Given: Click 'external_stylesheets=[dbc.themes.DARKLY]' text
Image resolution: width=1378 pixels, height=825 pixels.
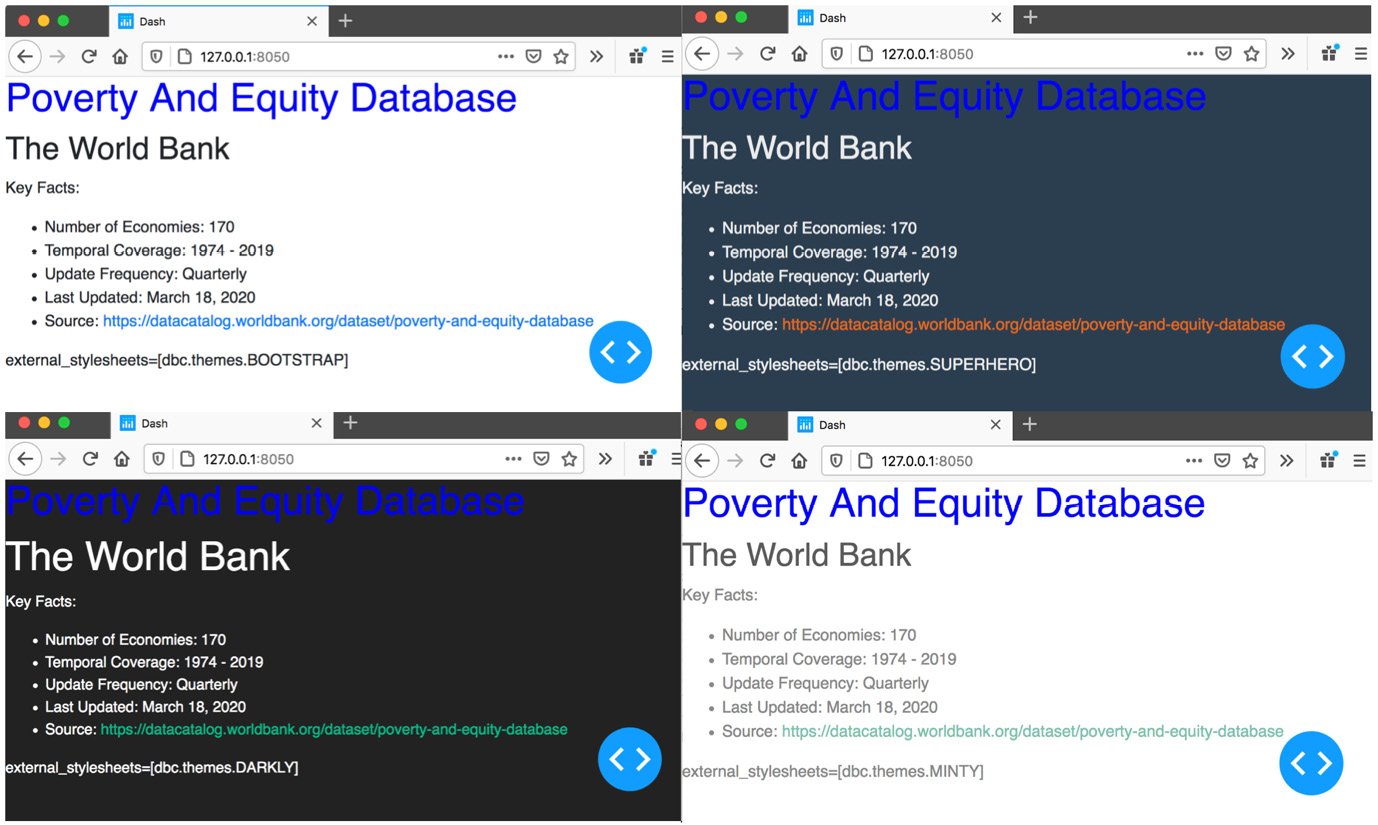Looking at the screenshot, I should point(152,768).
